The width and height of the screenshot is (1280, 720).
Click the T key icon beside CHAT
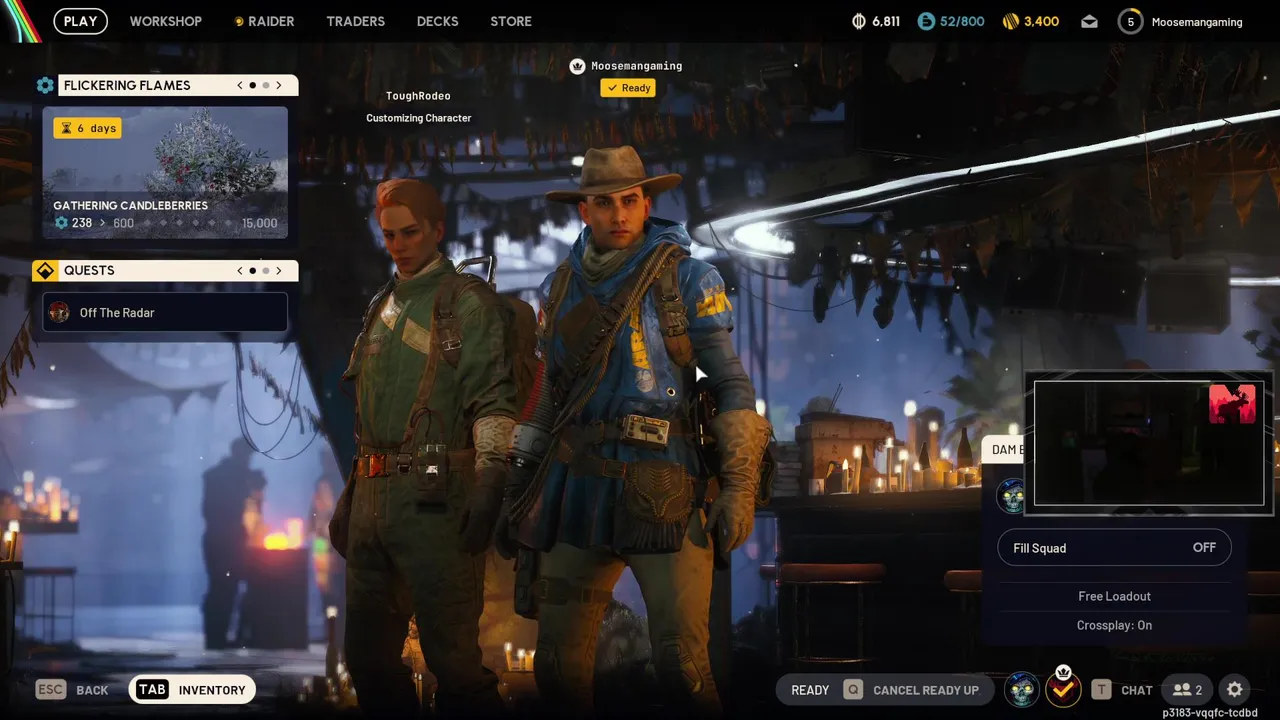point(1101,689)
